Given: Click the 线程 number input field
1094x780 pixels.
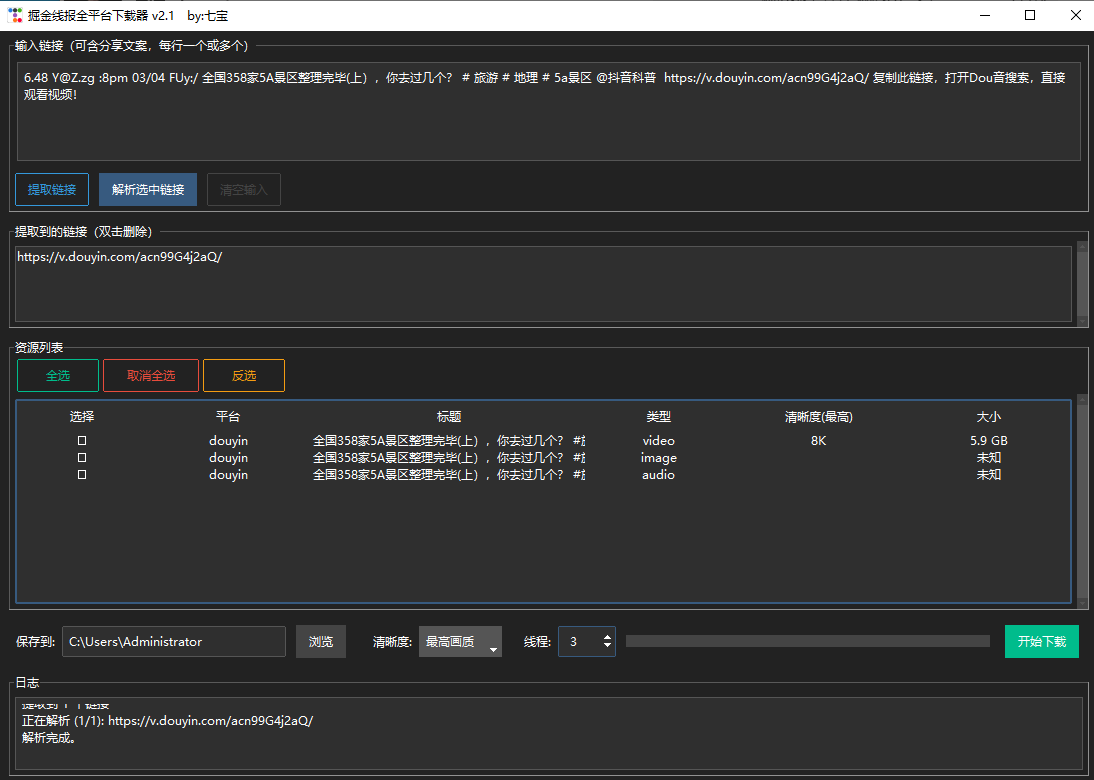Looking at the screenshot, I should (580, 642).
